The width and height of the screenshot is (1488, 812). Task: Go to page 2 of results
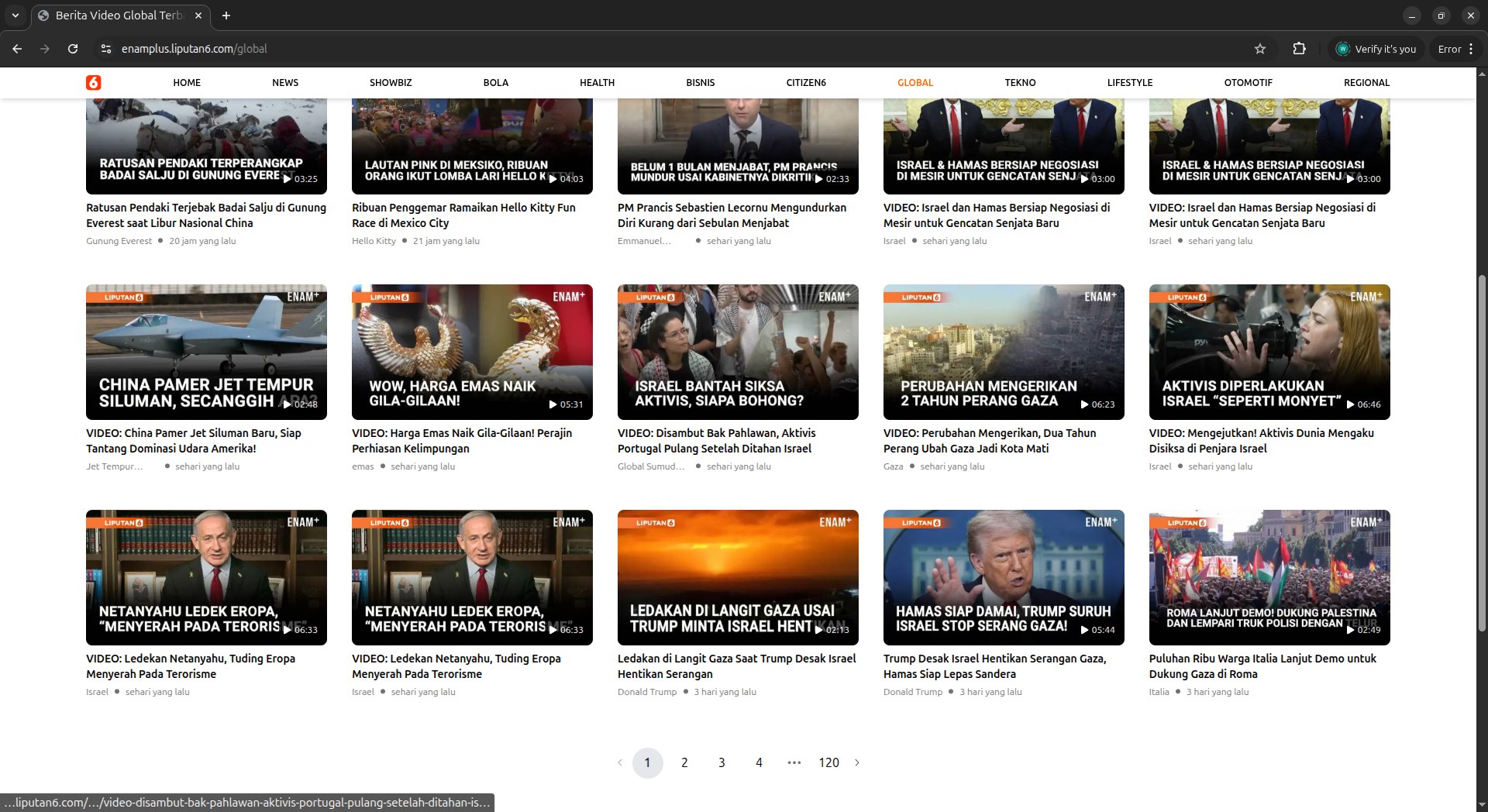684,762
